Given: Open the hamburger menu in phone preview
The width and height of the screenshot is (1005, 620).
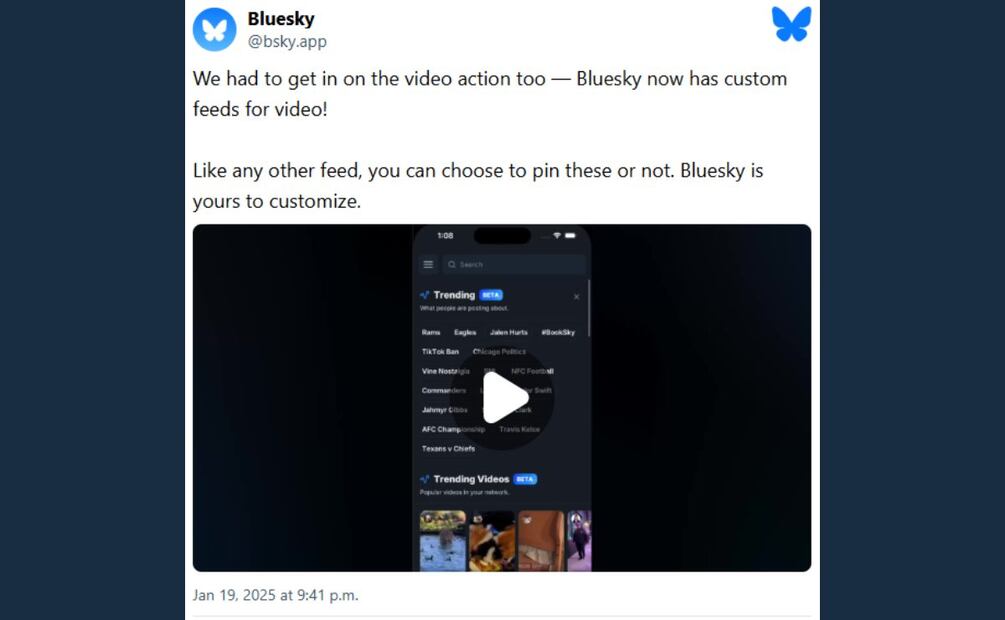Looking at the screenshot, I should (x=428, y=264).
